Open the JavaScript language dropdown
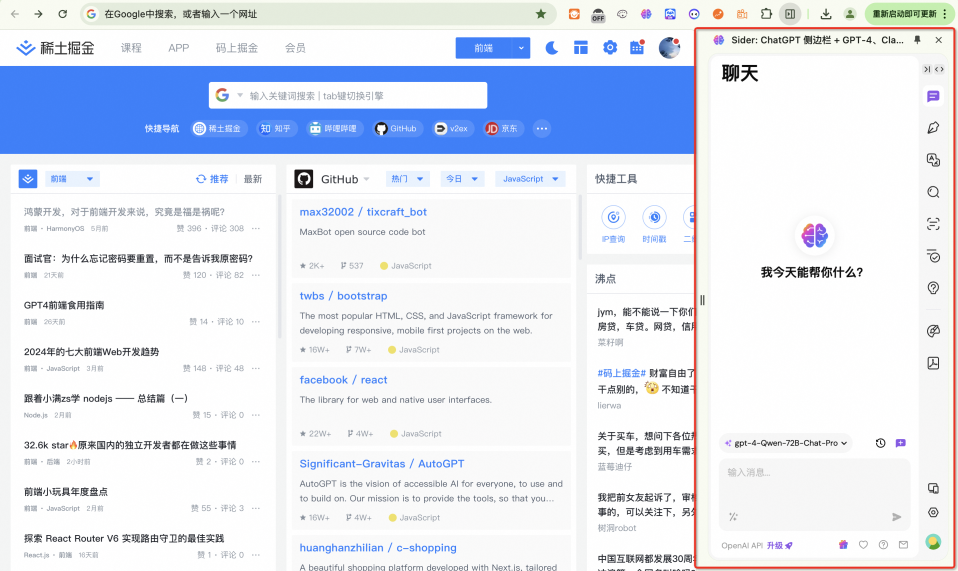This screenshot has height=571, width=958. (x=530, y=179)
